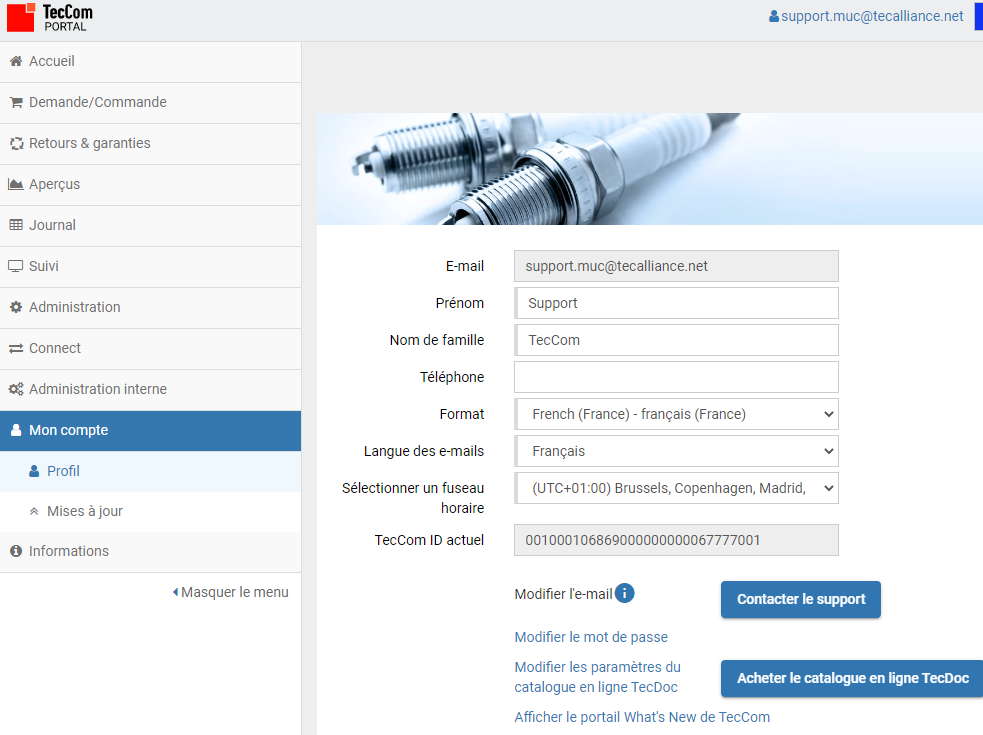Open the Format language dropdown

[x=676, y=414]
